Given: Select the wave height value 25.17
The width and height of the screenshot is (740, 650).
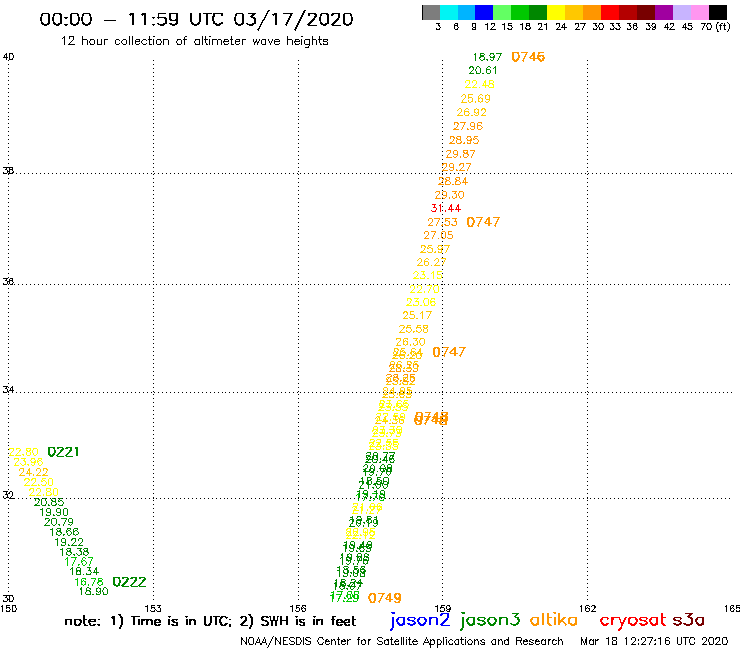Looking at the screenshot, I should pos(417,315).
